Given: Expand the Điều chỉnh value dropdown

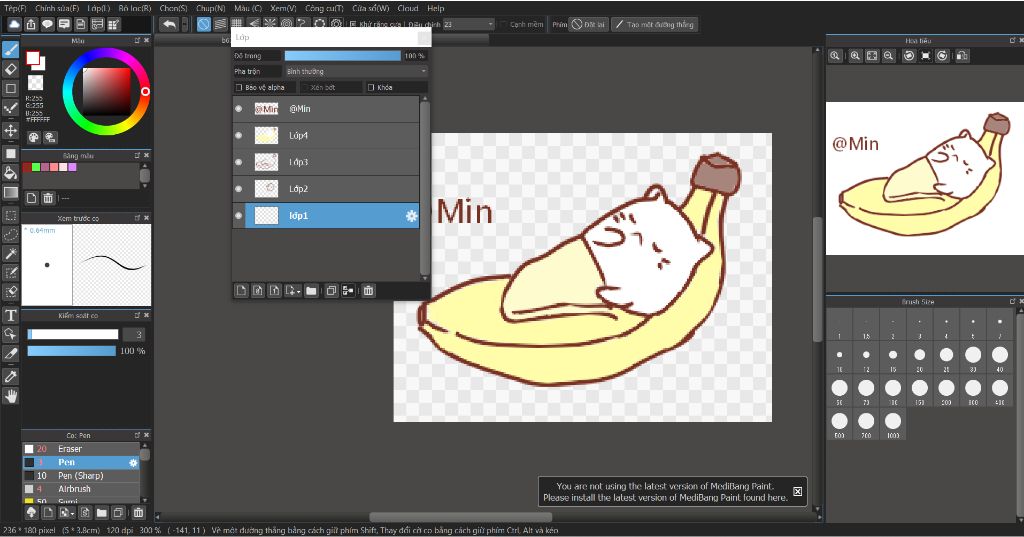Looking at the screenshot, I should (490, 24).
